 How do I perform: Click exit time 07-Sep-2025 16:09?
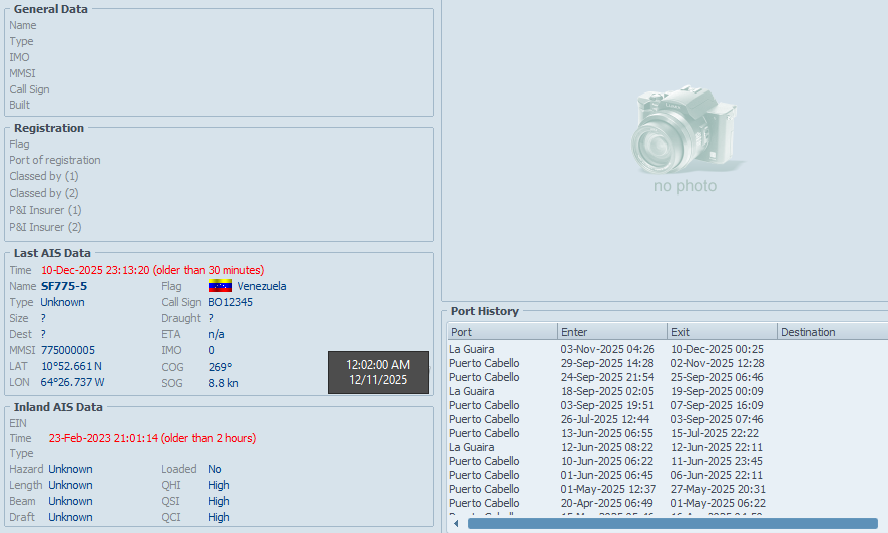717,405
